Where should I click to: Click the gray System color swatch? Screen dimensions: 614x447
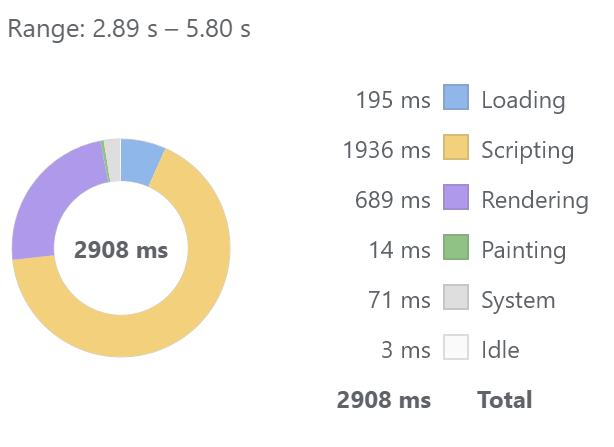click(456, 297)
